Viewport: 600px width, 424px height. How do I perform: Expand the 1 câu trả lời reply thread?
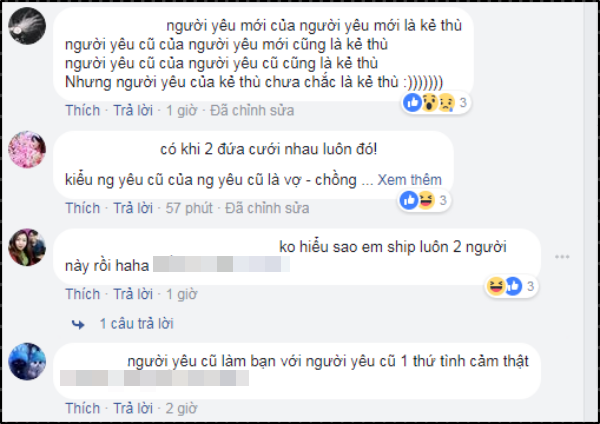point(137,324)
